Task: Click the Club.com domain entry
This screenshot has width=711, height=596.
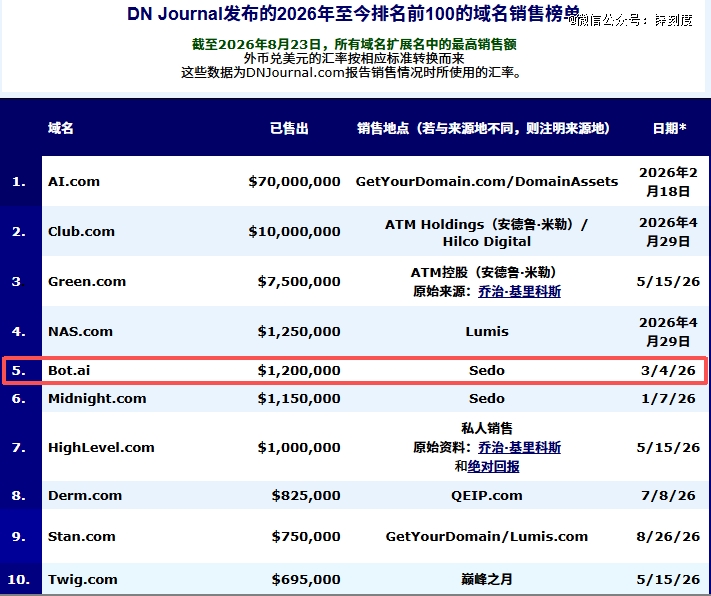Action: point(81,231)
